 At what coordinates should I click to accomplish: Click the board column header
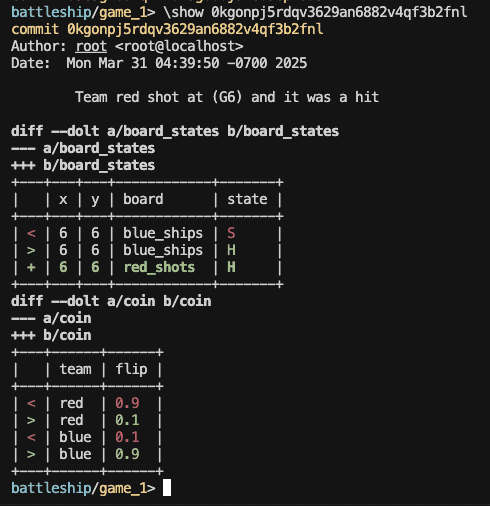[x=143, y=199]
